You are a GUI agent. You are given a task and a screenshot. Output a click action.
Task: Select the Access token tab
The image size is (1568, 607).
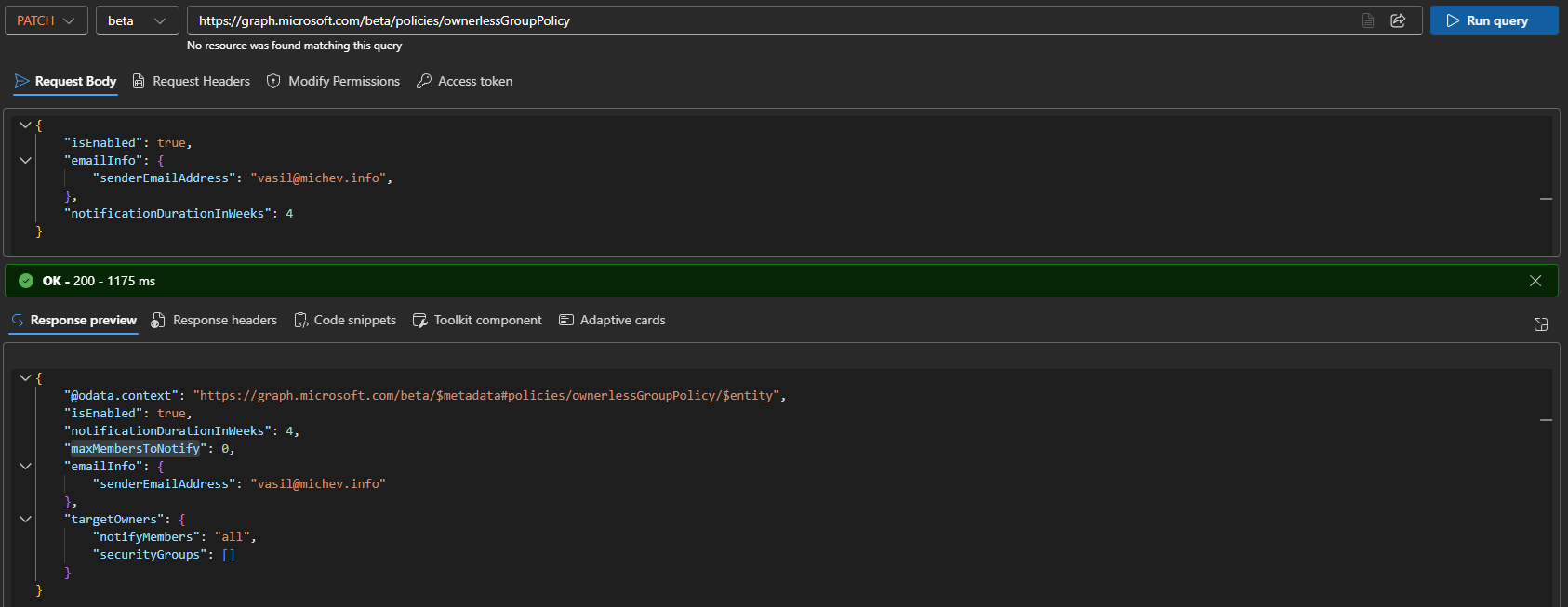click(x=464, y=82)
